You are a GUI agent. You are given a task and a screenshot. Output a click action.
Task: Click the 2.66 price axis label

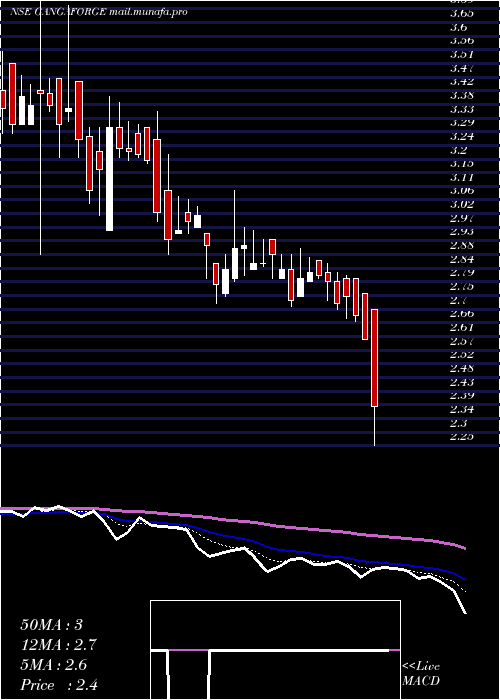point(462,313)
